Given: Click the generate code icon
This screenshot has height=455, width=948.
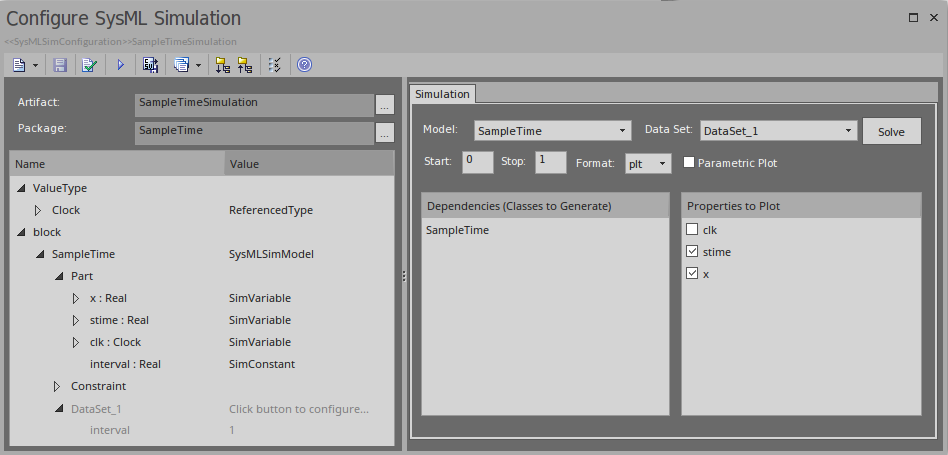Looking at the screenshot, I should [x=151, y=65].
